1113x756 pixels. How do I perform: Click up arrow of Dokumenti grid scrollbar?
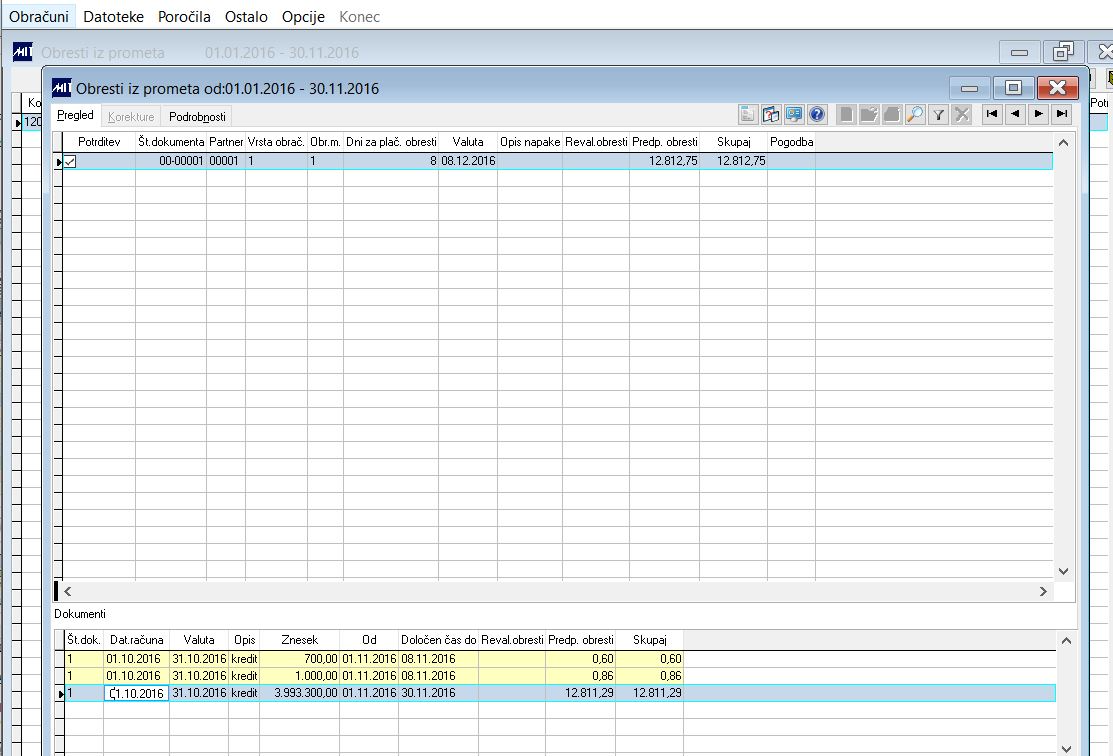1065,640
